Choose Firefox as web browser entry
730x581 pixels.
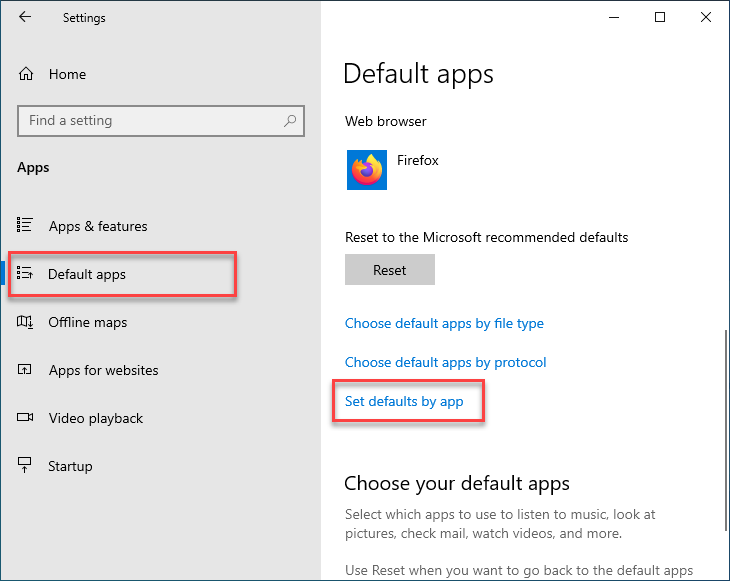[393, 170]
